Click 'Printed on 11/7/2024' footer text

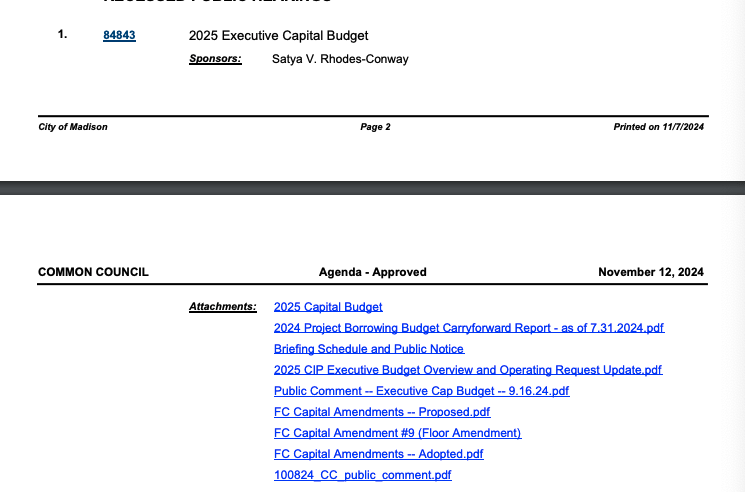click(659, 127)
